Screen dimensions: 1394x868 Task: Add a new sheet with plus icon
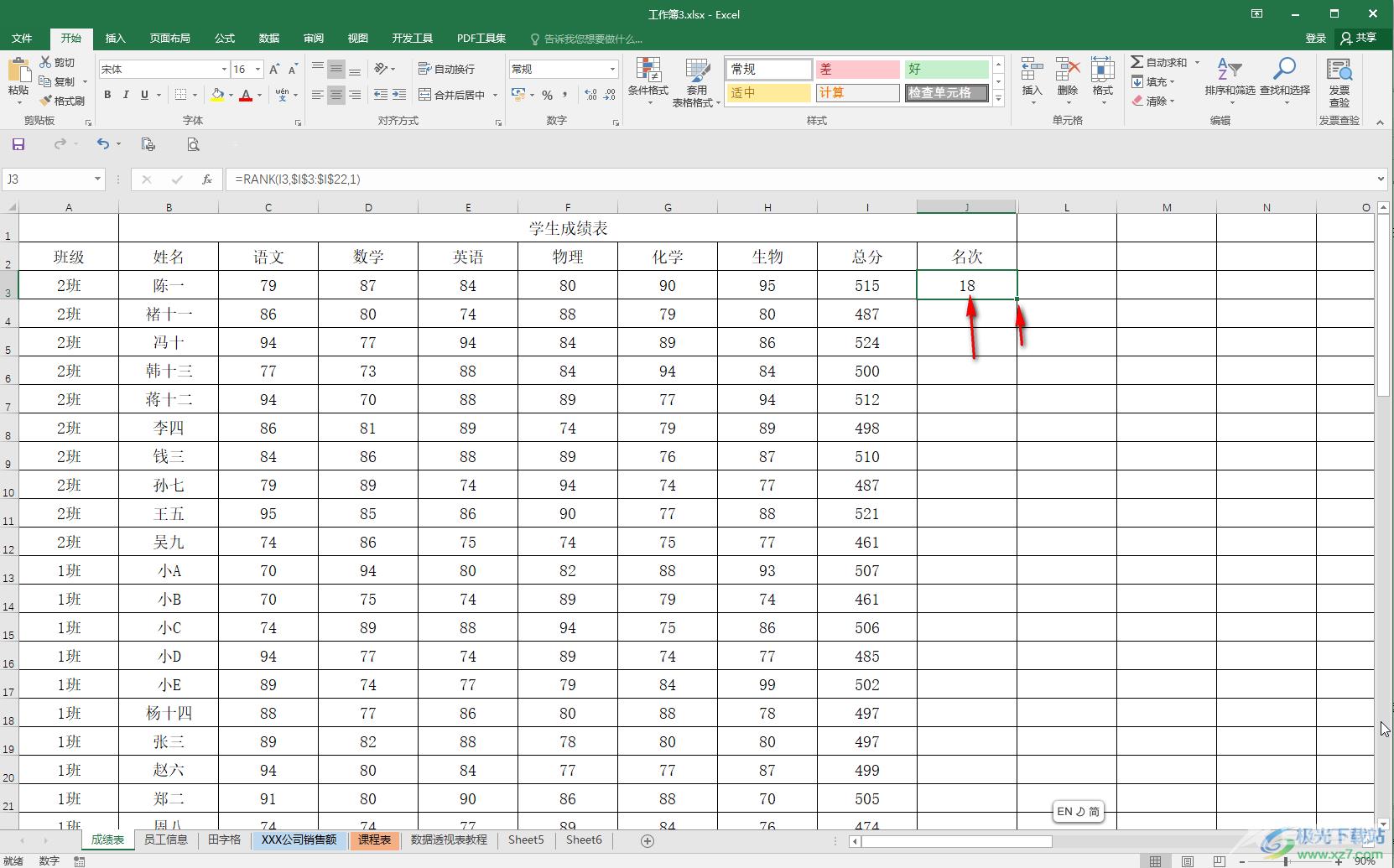pyautogui.click(x=647, y=840)
